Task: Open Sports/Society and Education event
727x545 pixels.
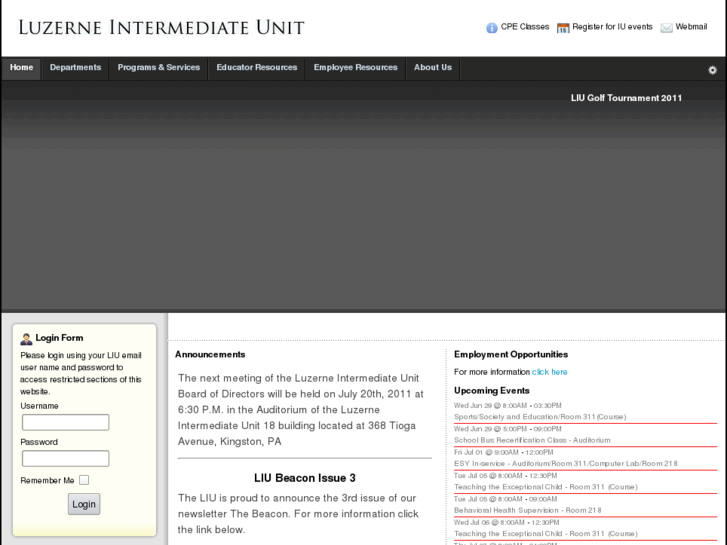Action: point(540,417)
